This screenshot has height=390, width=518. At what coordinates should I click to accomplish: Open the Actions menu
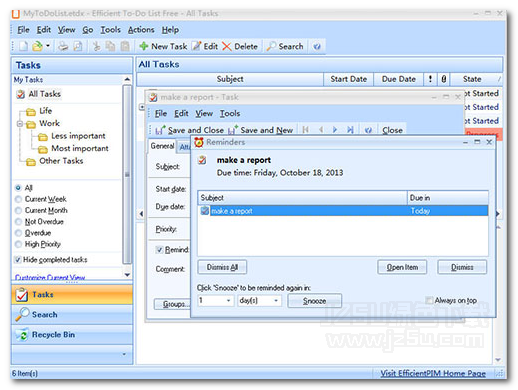click(x=141, y=30)
